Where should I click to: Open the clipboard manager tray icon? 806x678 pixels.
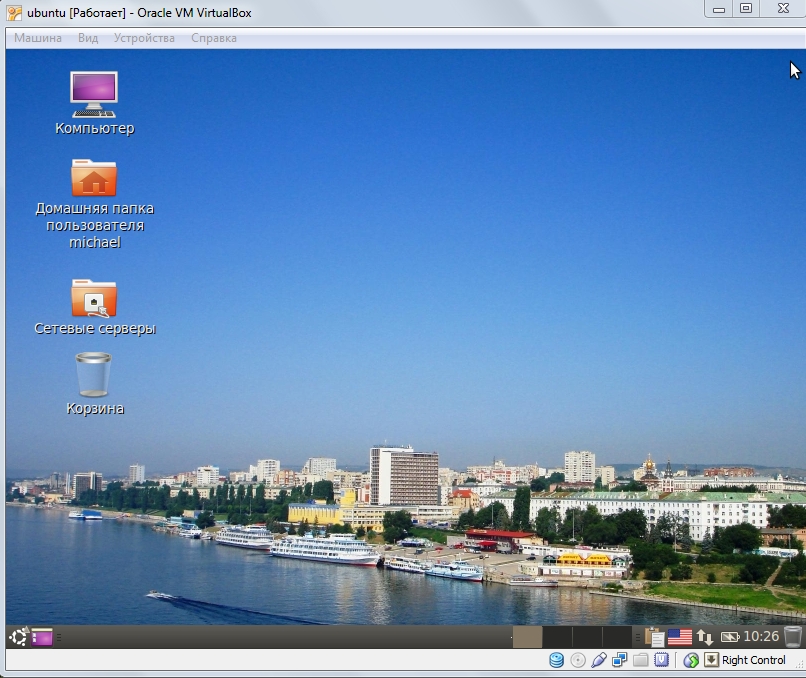(655, 637)
